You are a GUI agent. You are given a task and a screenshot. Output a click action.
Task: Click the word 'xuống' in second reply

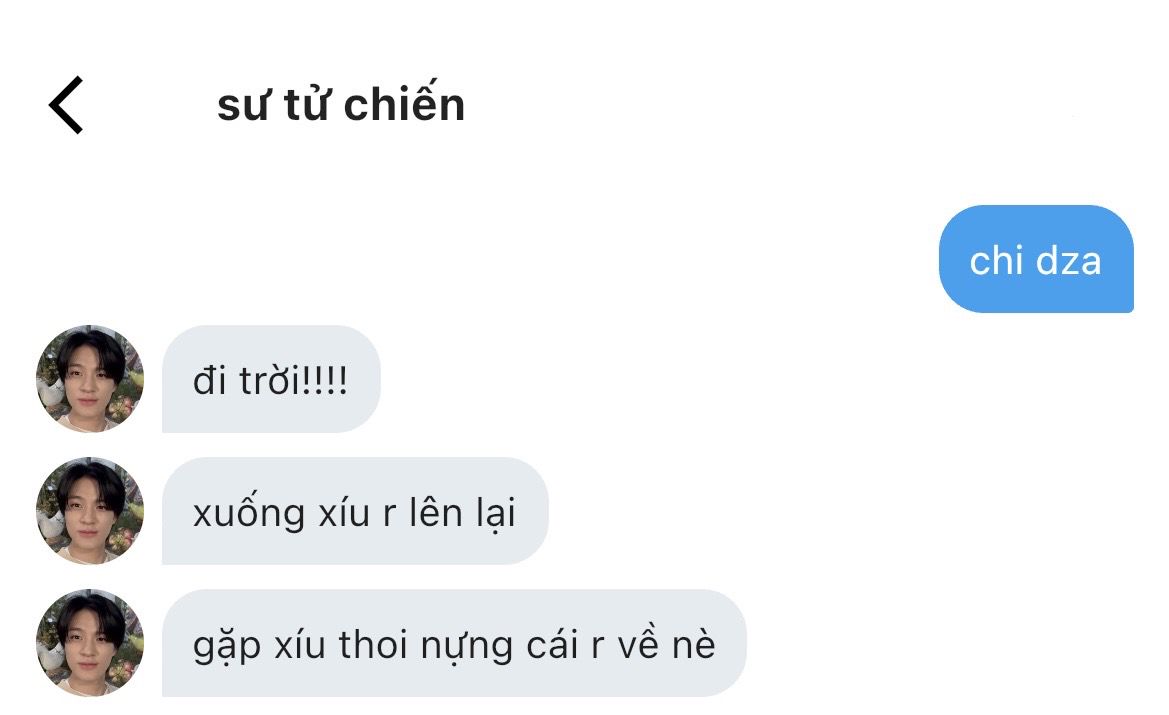[249, 513]
